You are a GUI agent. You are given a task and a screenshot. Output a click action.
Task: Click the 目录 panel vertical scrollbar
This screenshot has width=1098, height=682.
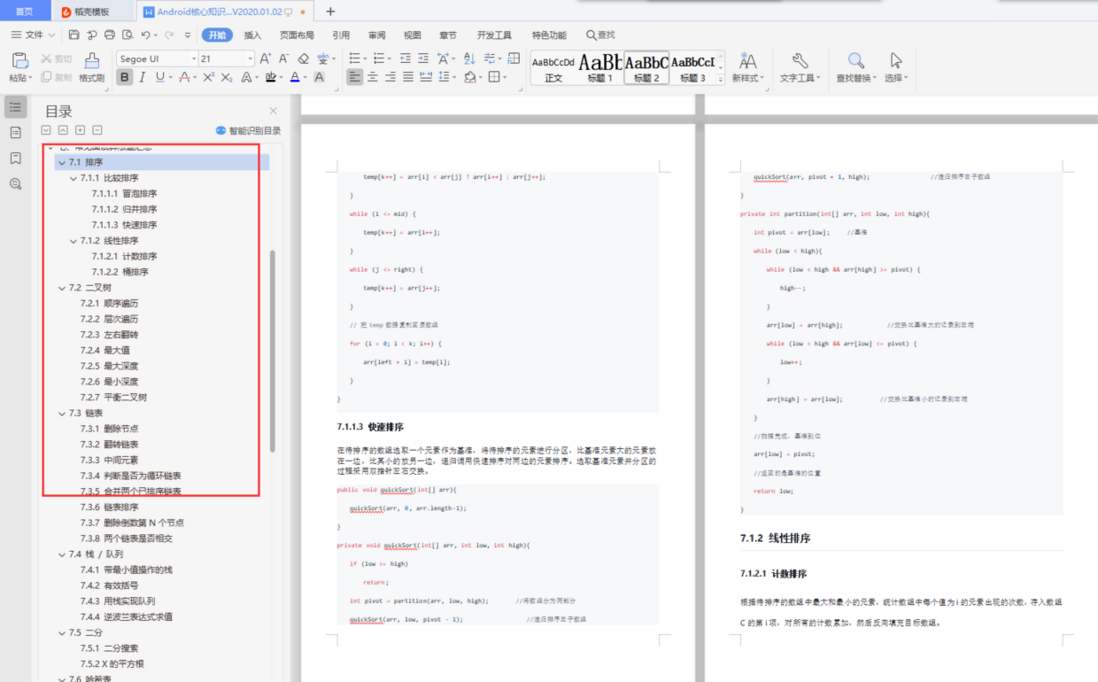click(x=272, y=350)
